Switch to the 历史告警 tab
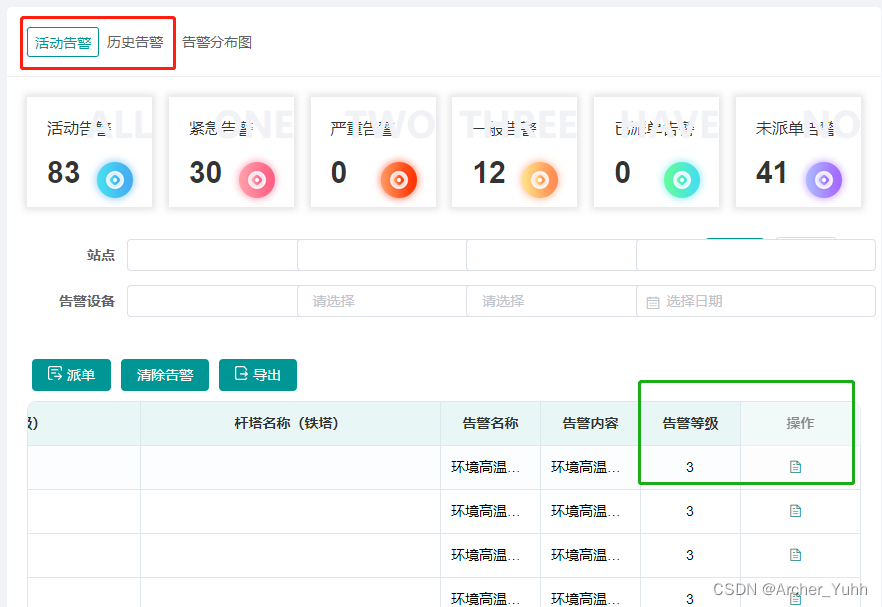 click(133, 42)
